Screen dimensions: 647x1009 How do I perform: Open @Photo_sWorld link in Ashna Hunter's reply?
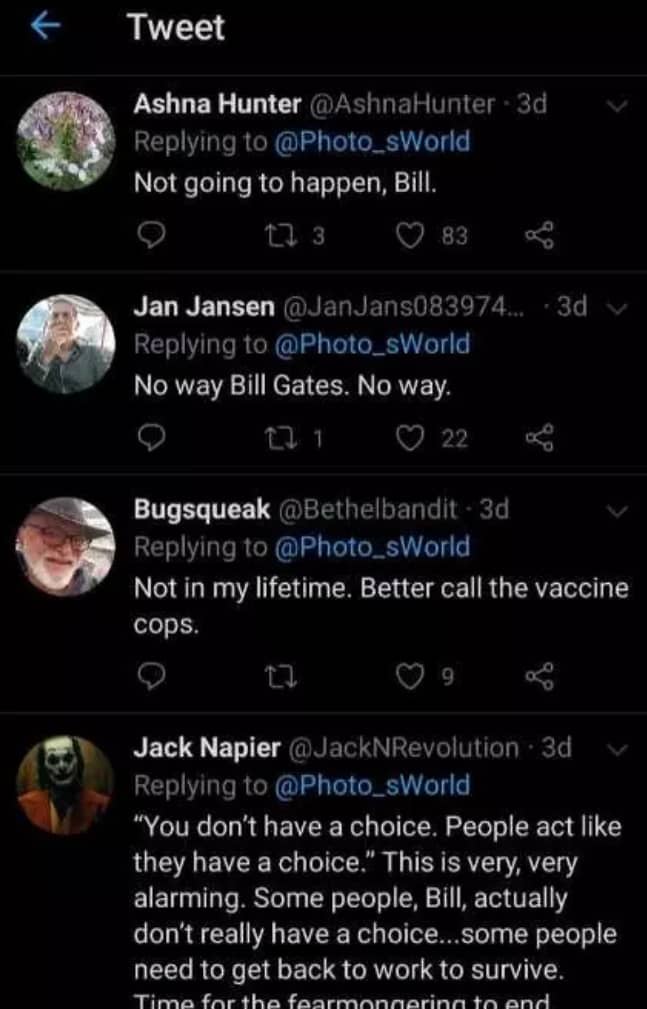pos(372,142)
